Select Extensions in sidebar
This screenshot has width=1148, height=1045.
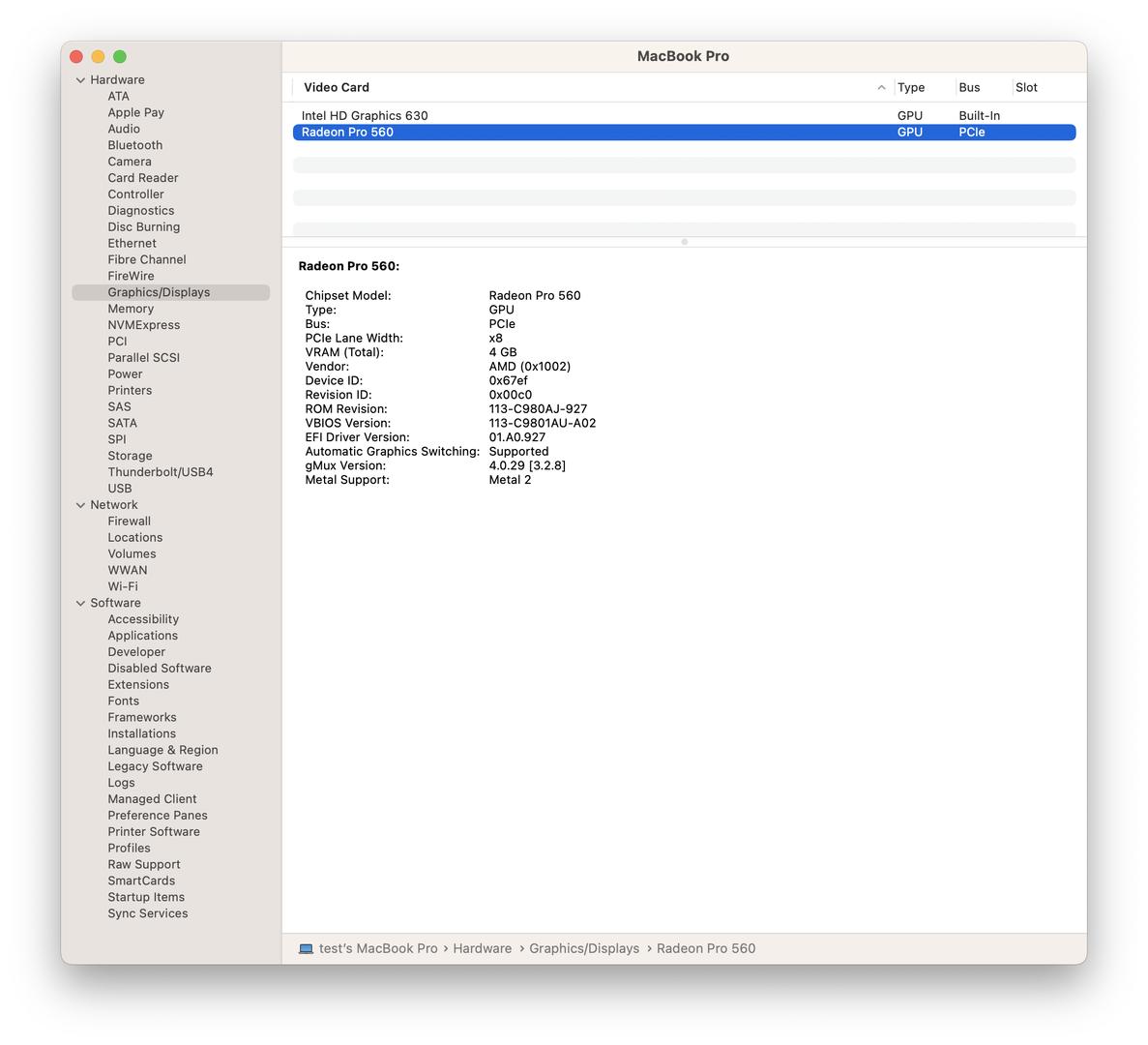[137, 685]
